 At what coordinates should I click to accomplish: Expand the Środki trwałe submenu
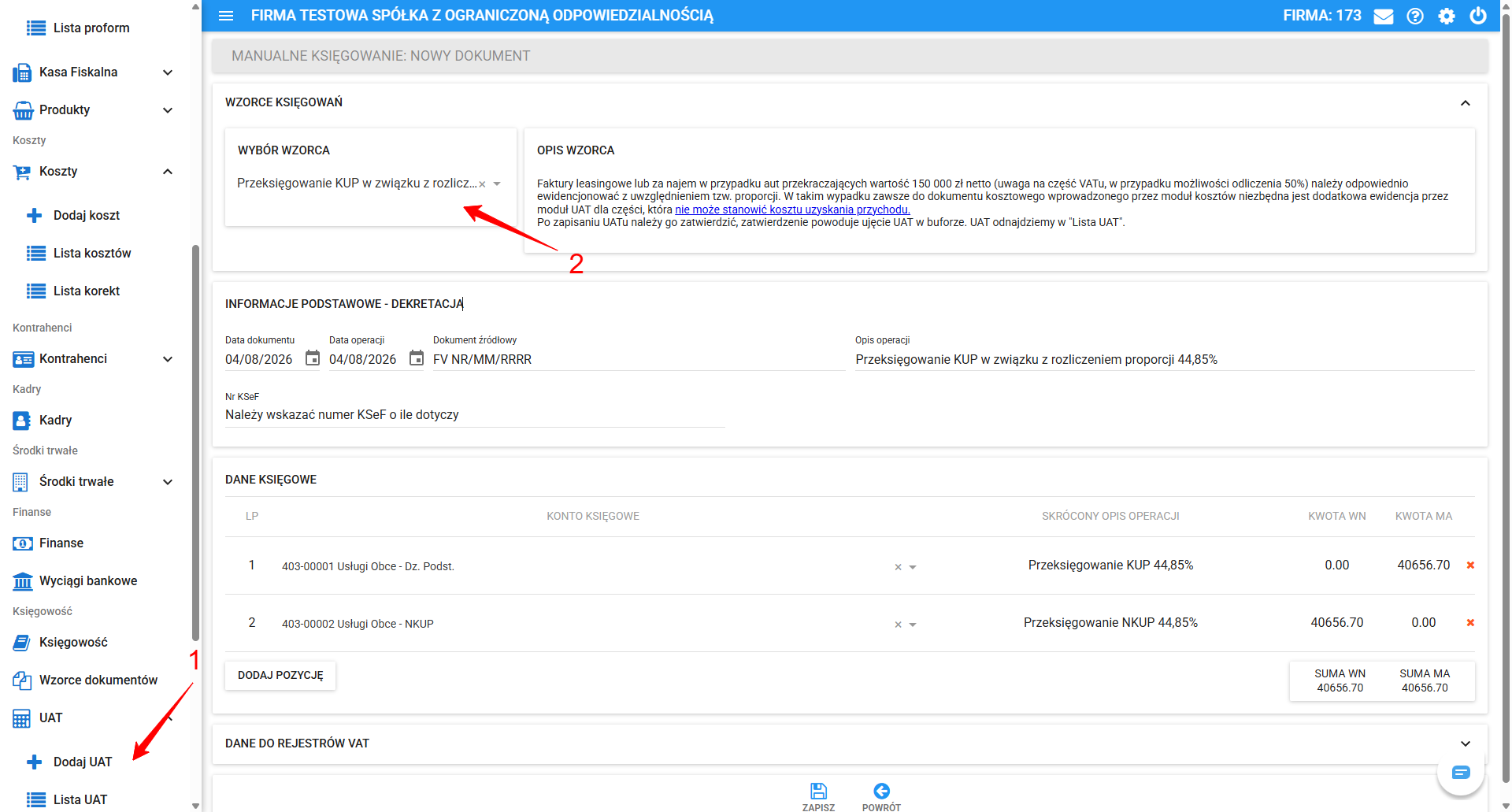[x=168, y=482]
